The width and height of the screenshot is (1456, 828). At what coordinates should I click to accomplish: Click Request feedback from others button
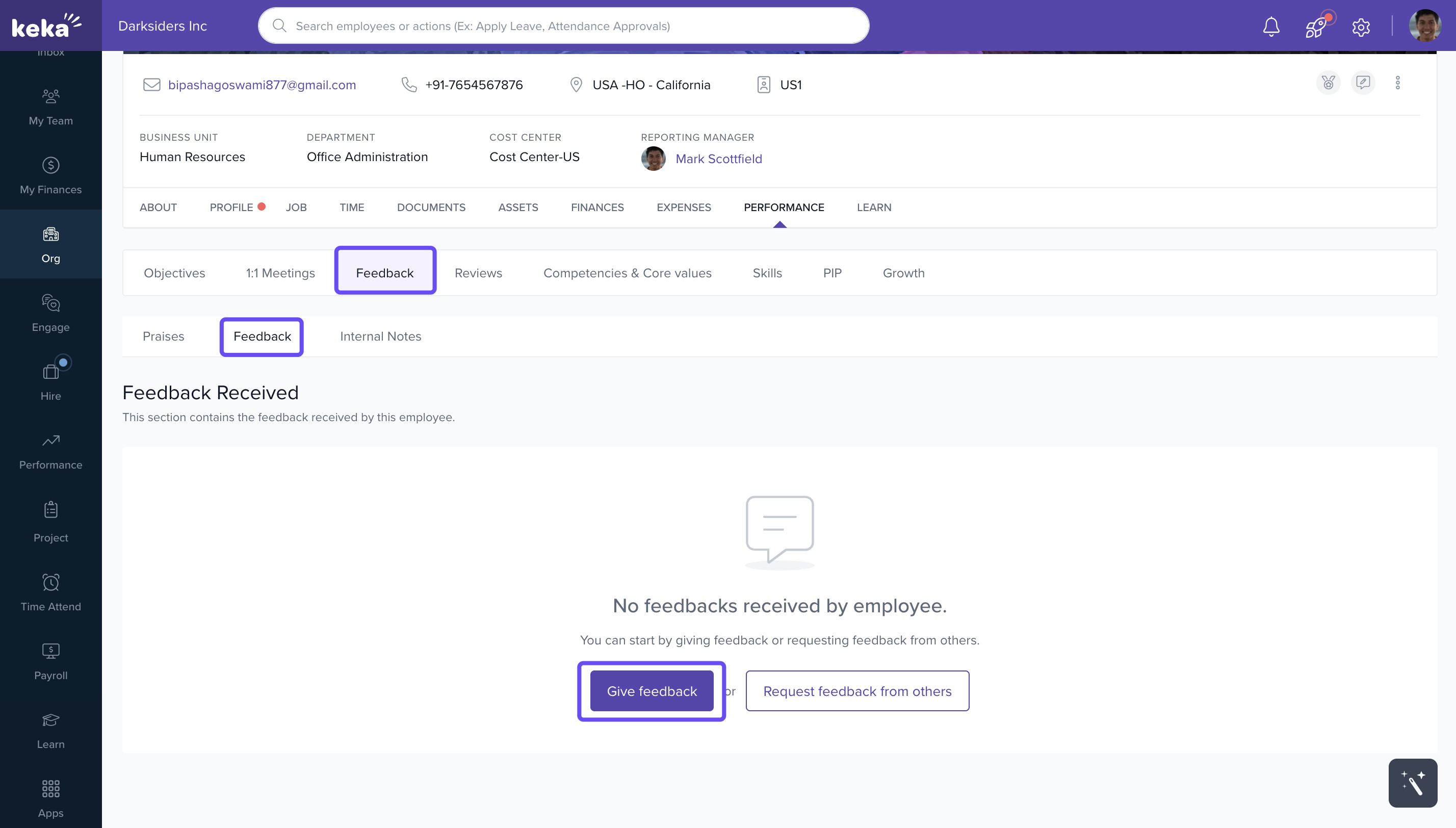click(x=857, y=691)
